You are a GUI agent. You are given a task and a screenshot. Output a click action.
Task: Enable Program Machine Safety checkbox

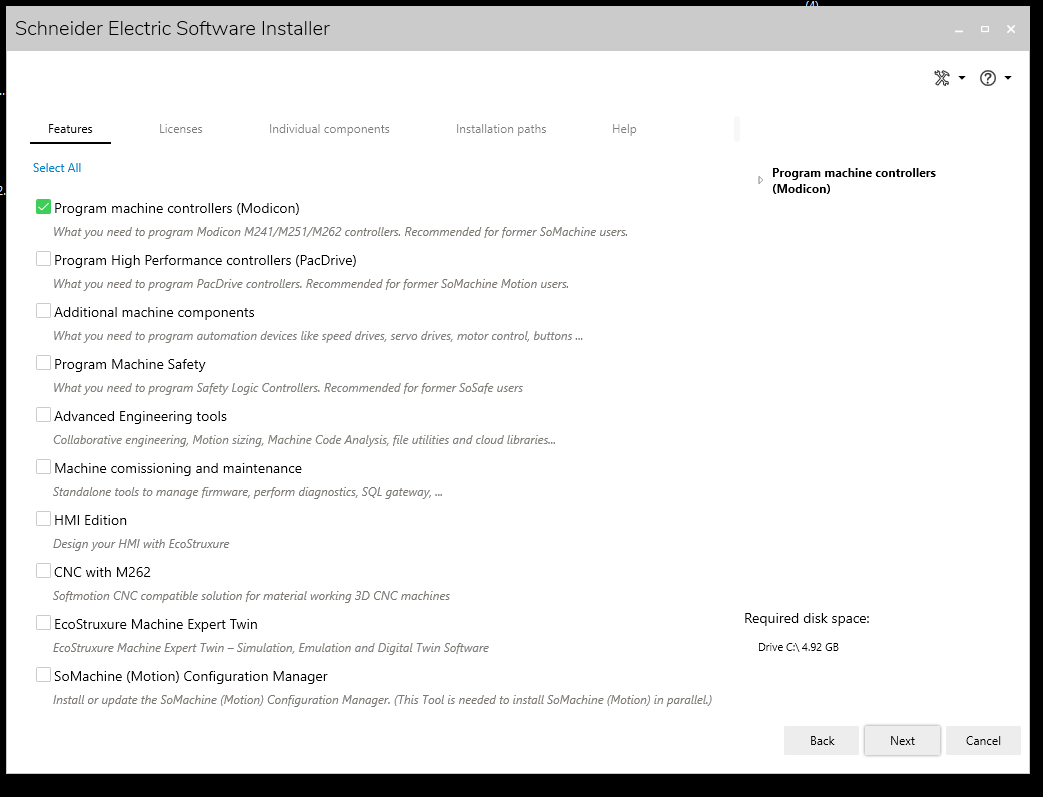43,363
